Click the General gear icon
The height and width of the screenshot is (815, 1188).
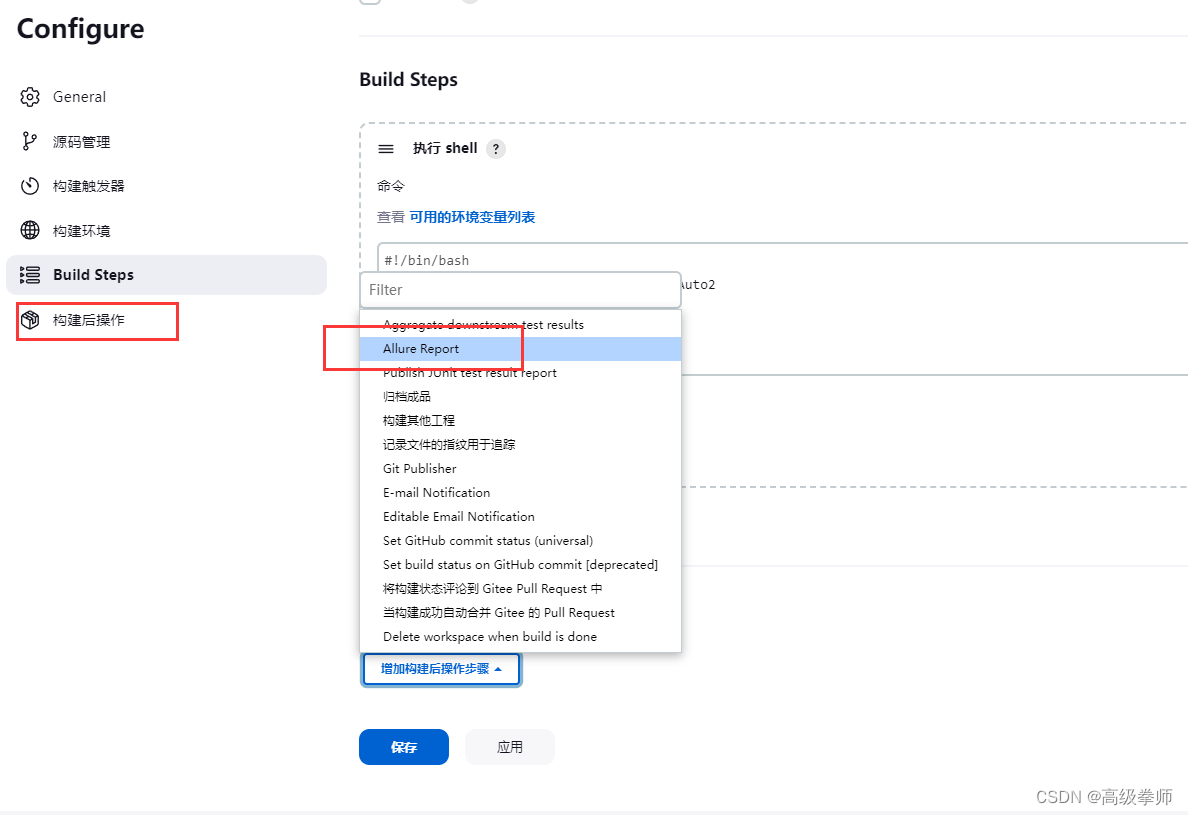pos(30,97)
